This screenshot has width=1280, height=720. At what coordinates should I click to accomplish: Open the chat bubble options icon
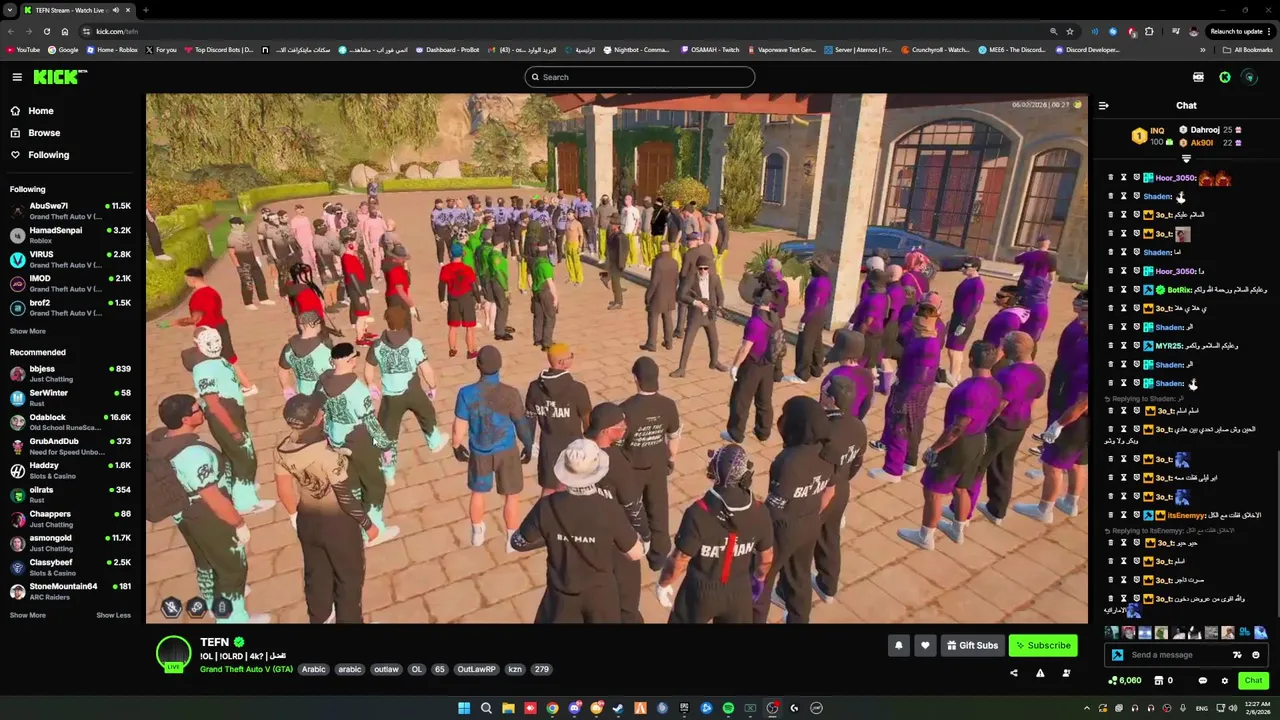pyautogui.click(x=1203, y=680)
